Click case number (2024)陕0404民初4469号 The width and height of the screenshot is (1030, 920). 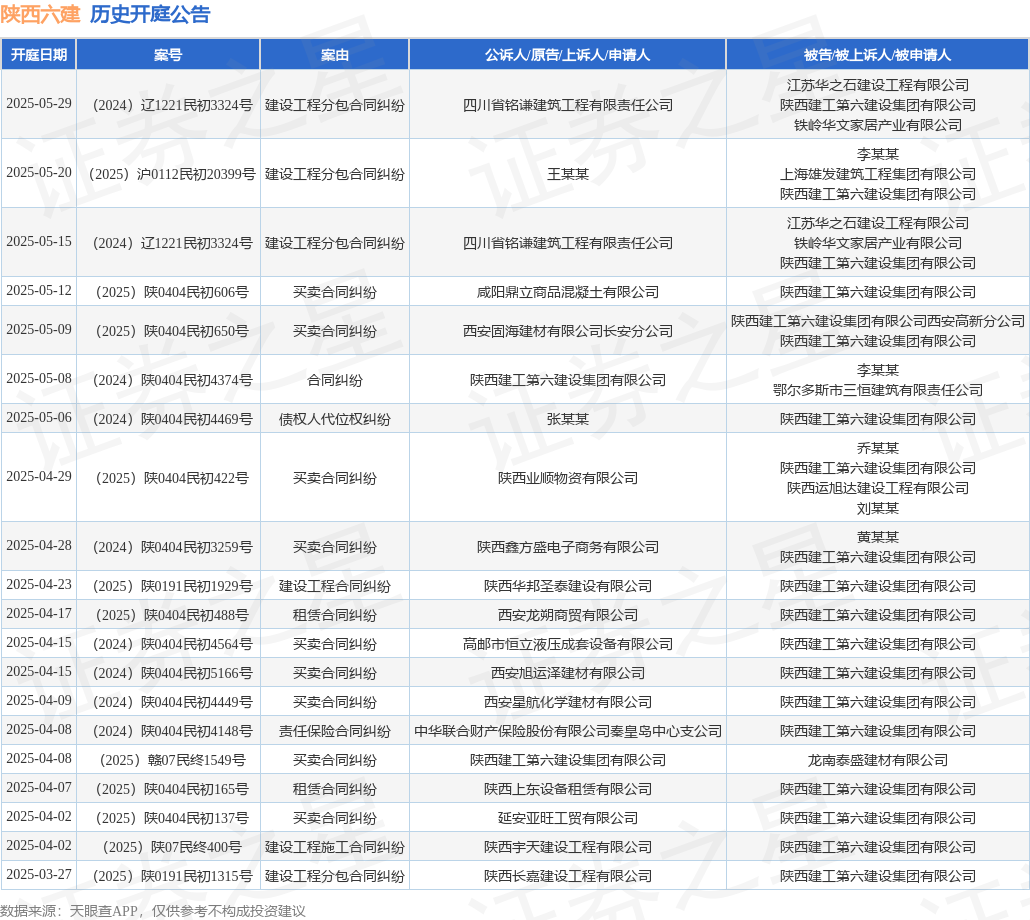[x=171, y=419]
